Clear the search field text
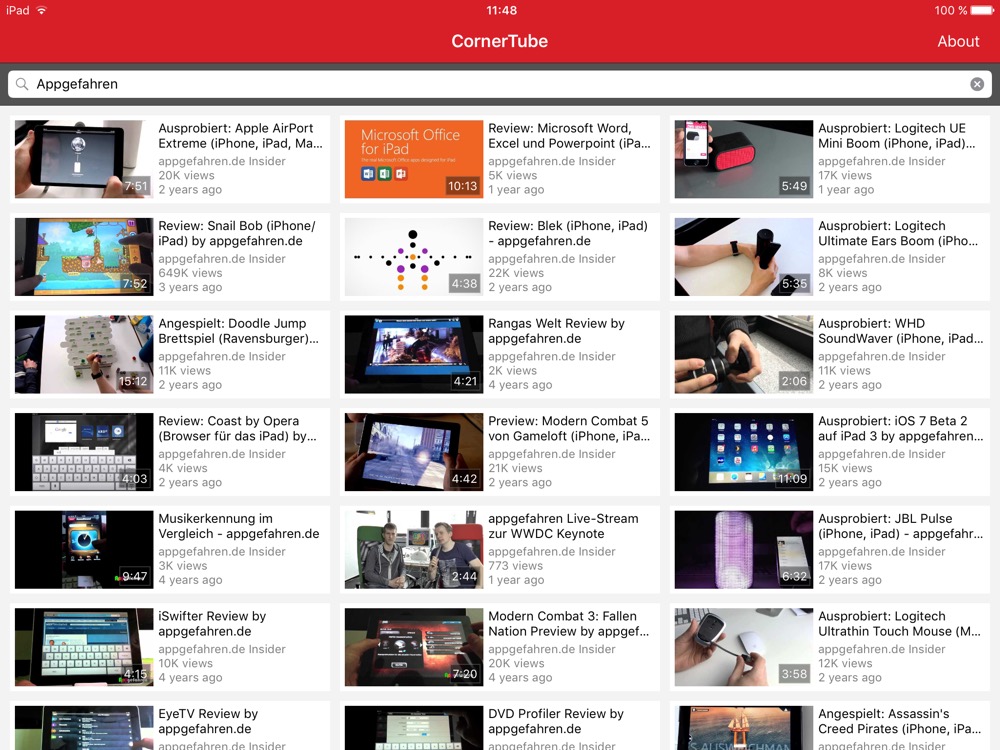This screenshot has height=750, width=1000. pos(977,85)
